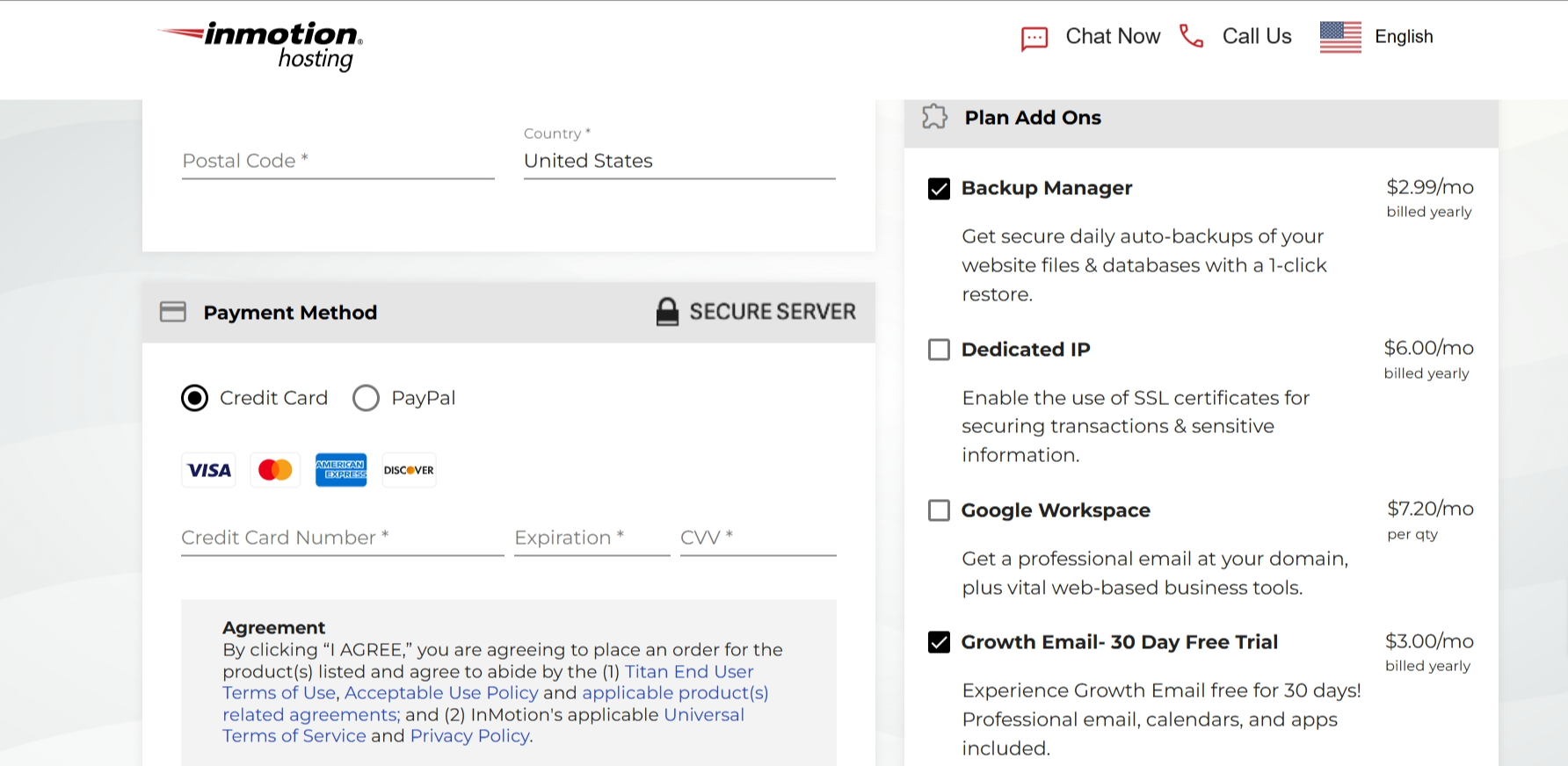Open the Acceptable Use Policy link
Image resolution: width=1568 pixels, height=766 pixels.
click(441, 693)
